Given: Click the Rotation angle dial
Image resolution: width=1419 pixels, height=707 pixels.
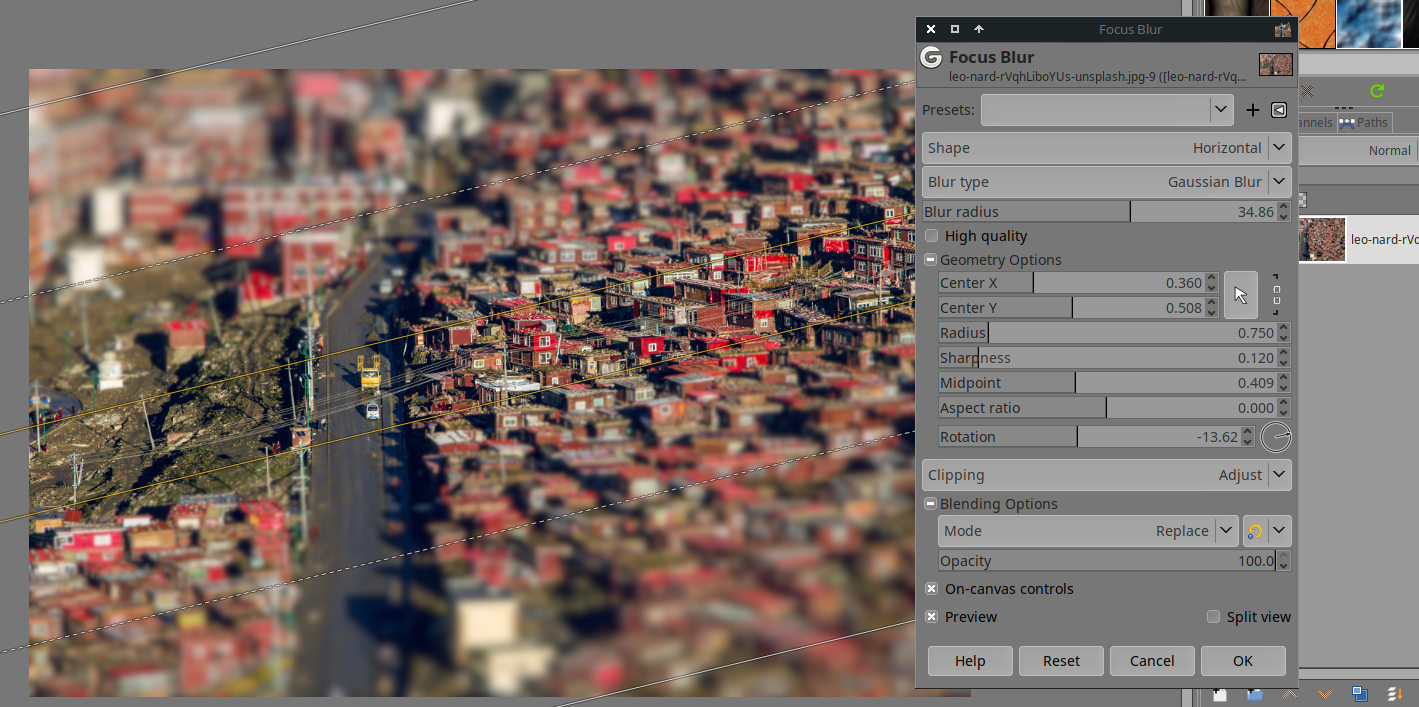Looking at the screenshot, I should [1276, 437].
